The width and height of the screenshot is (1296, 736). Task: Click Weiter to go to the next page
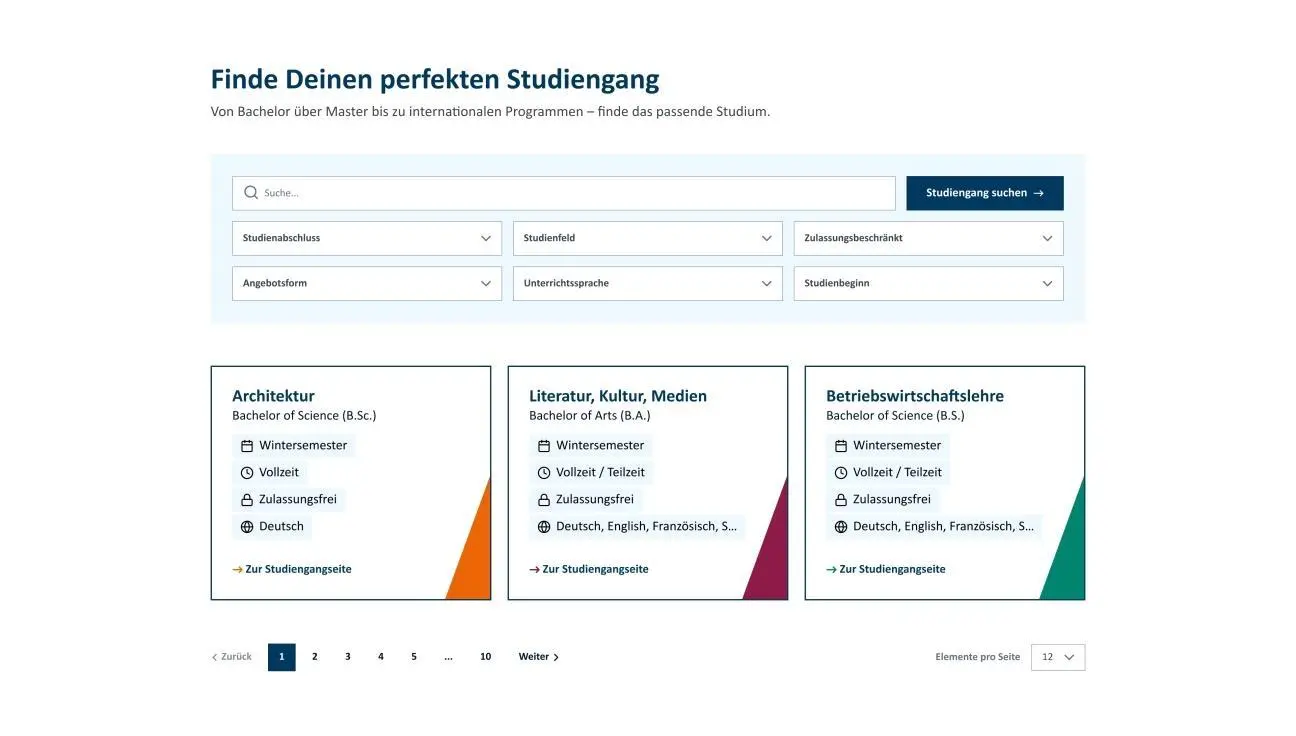click(x=538, y=657)
